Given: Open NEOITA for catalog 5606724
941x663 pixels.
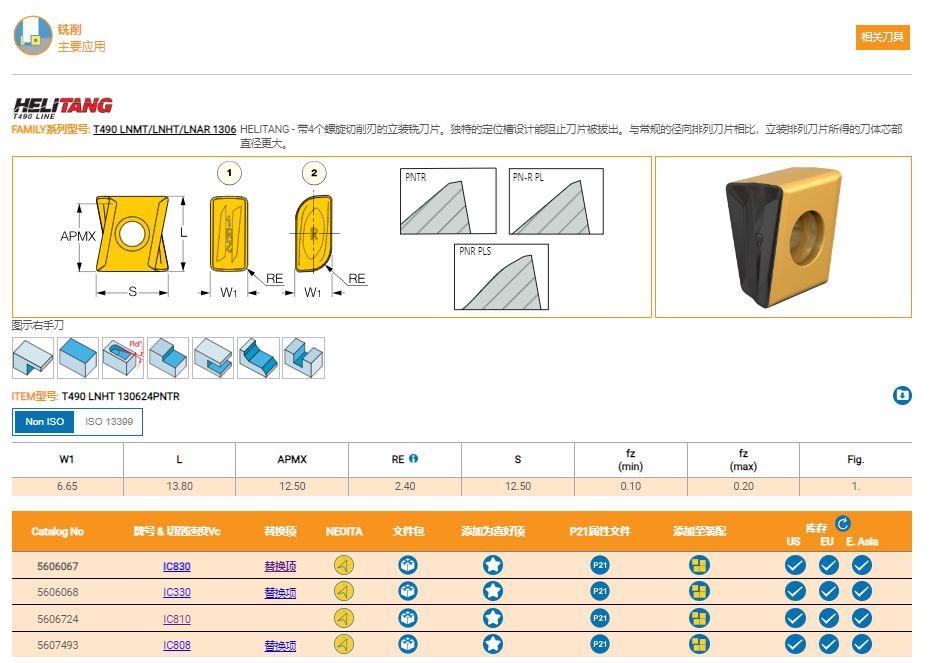Looking at the screenshot, I should tap(344, 618).
